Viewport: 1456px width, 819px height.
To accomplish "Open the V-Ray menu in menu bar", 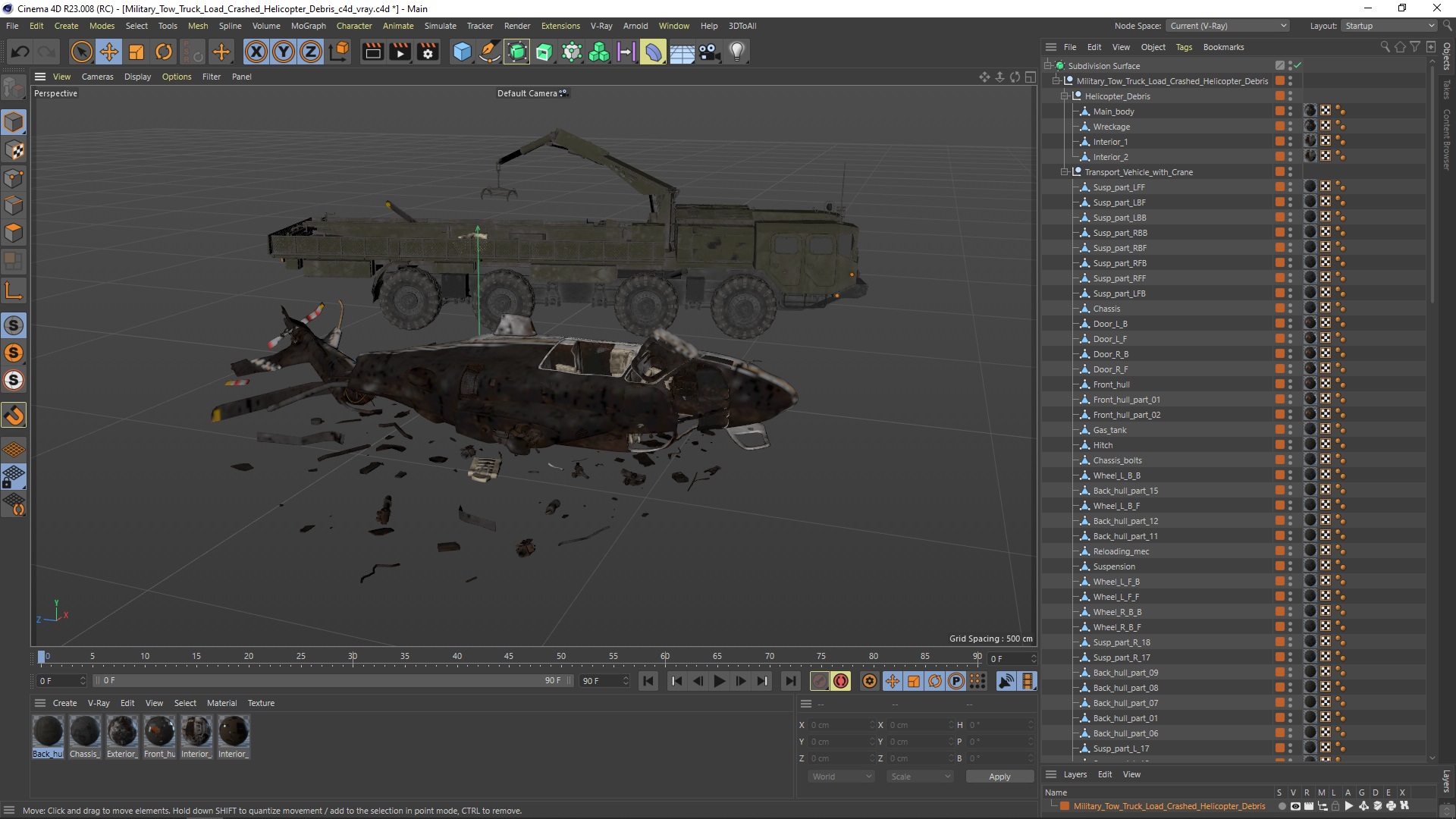I will (601, 26).
